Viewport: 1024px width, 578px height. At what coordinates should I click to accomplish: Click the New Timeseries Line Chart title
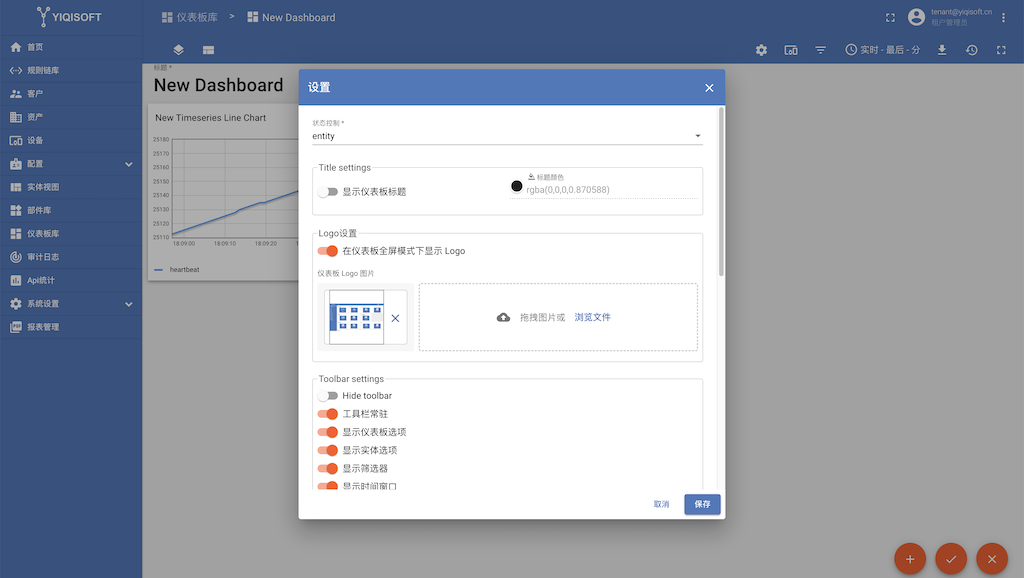pos(210,118)
